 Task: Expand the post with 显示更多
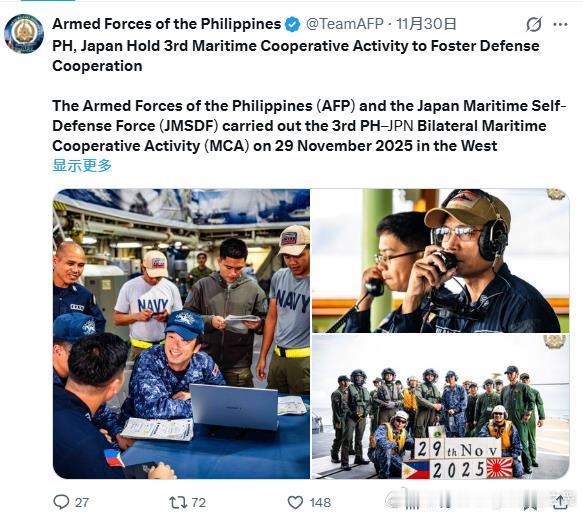pos(82,165)
